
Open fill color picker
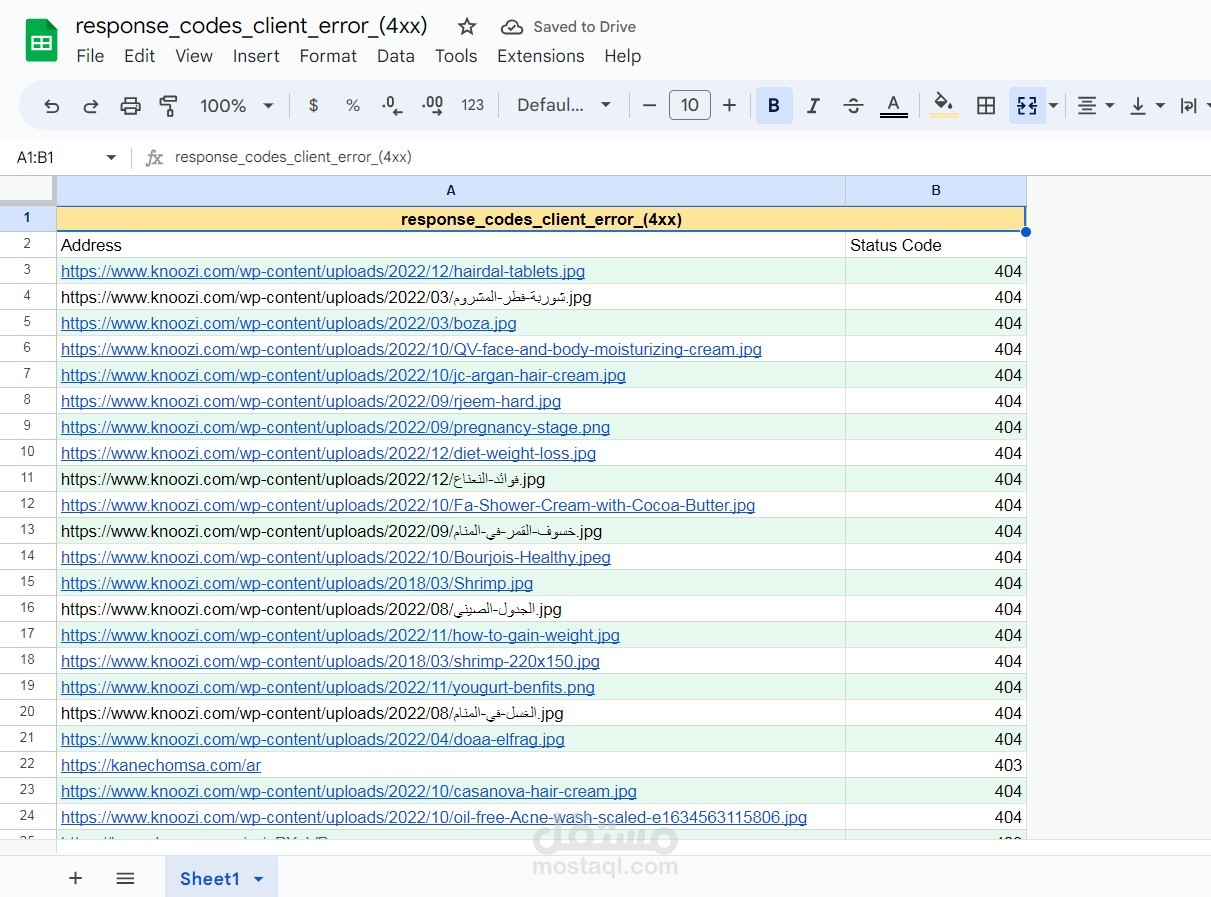pyautogui.click(x=944, y=105)
